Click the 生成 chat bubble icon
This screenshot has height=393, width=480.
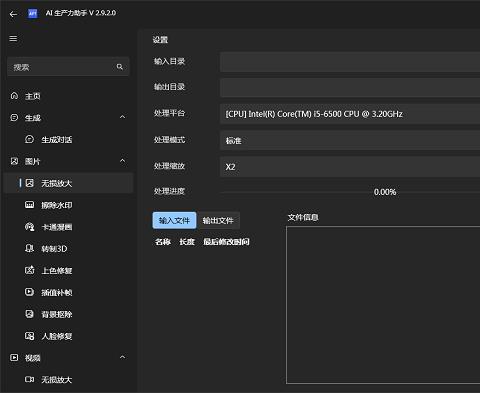(x=14, y=118)
